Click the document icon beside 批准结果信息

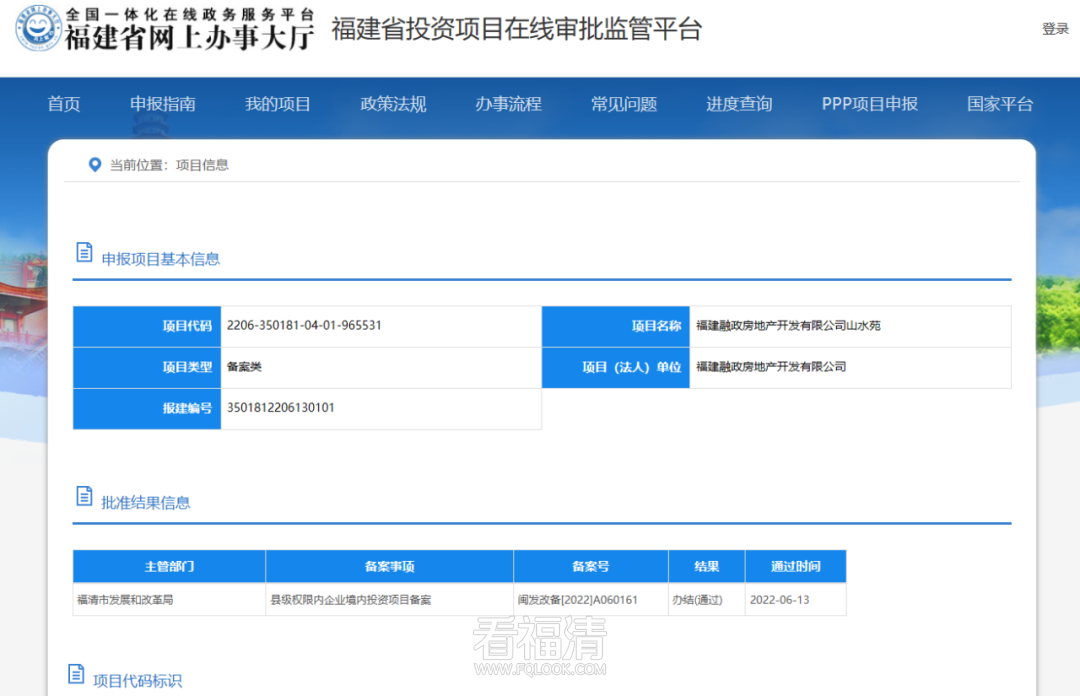(84, 496)
